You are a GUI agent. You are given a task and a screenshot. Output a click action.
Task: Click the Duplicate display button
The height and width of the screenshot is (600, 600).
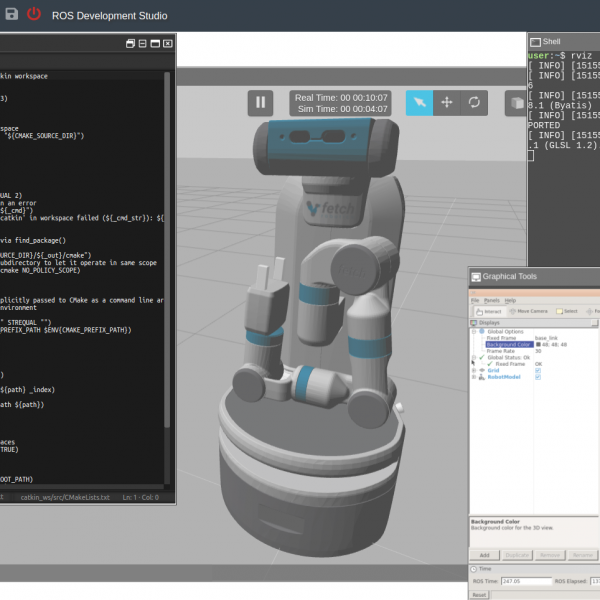[x=517, y=555]
